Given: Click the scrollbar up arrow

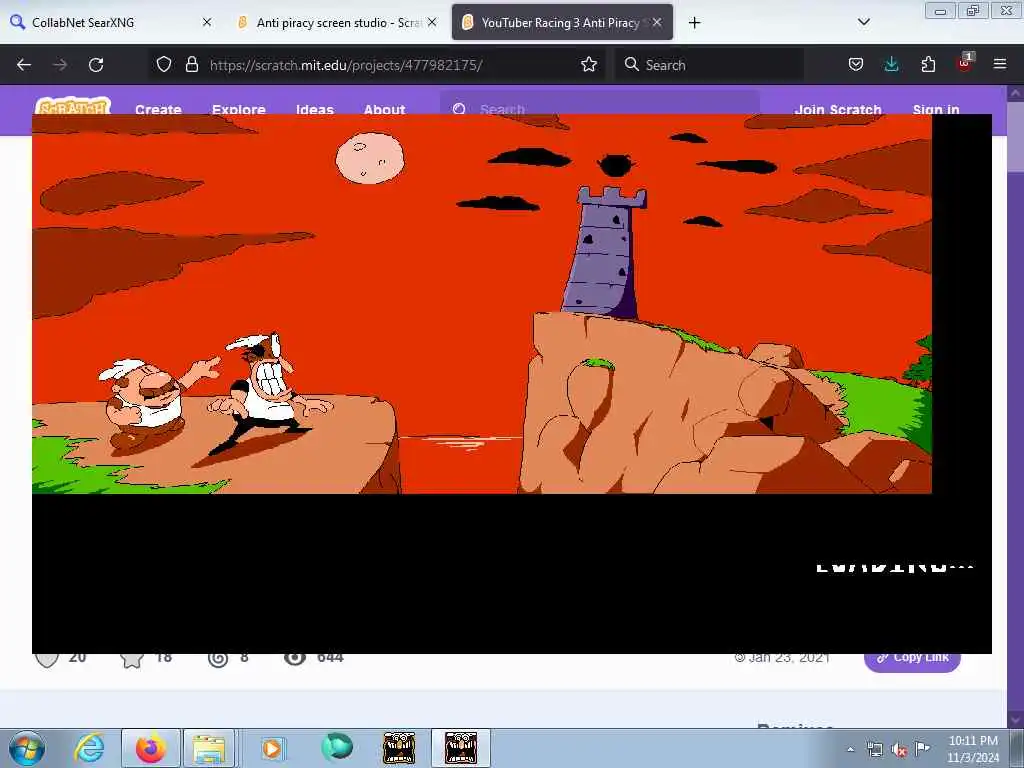Looking at the screenshot, I should (1015, 93).
